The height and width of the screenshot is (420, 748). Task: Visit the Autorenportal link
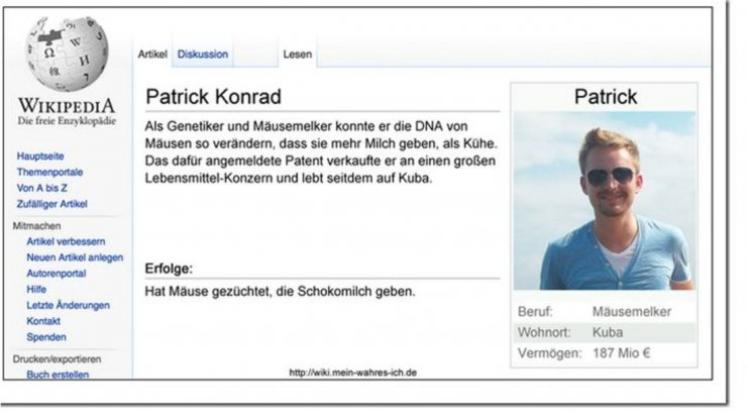[56, 273]
